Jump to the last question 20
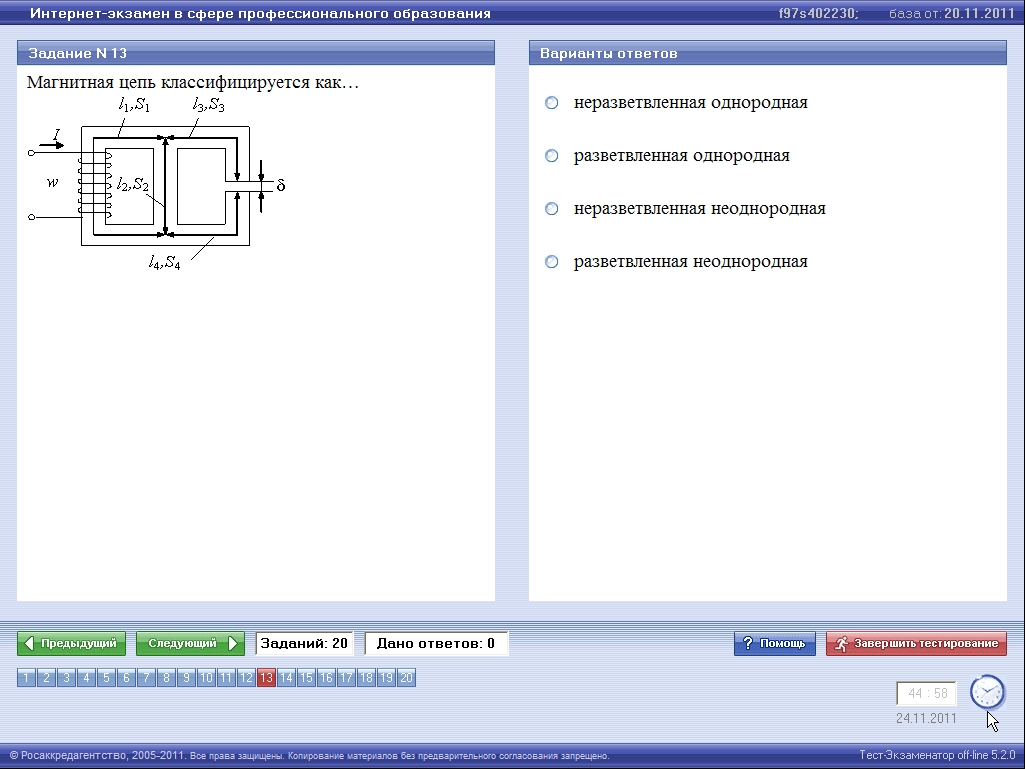Viewport: 1025px width, 769px height. point(407,677)
